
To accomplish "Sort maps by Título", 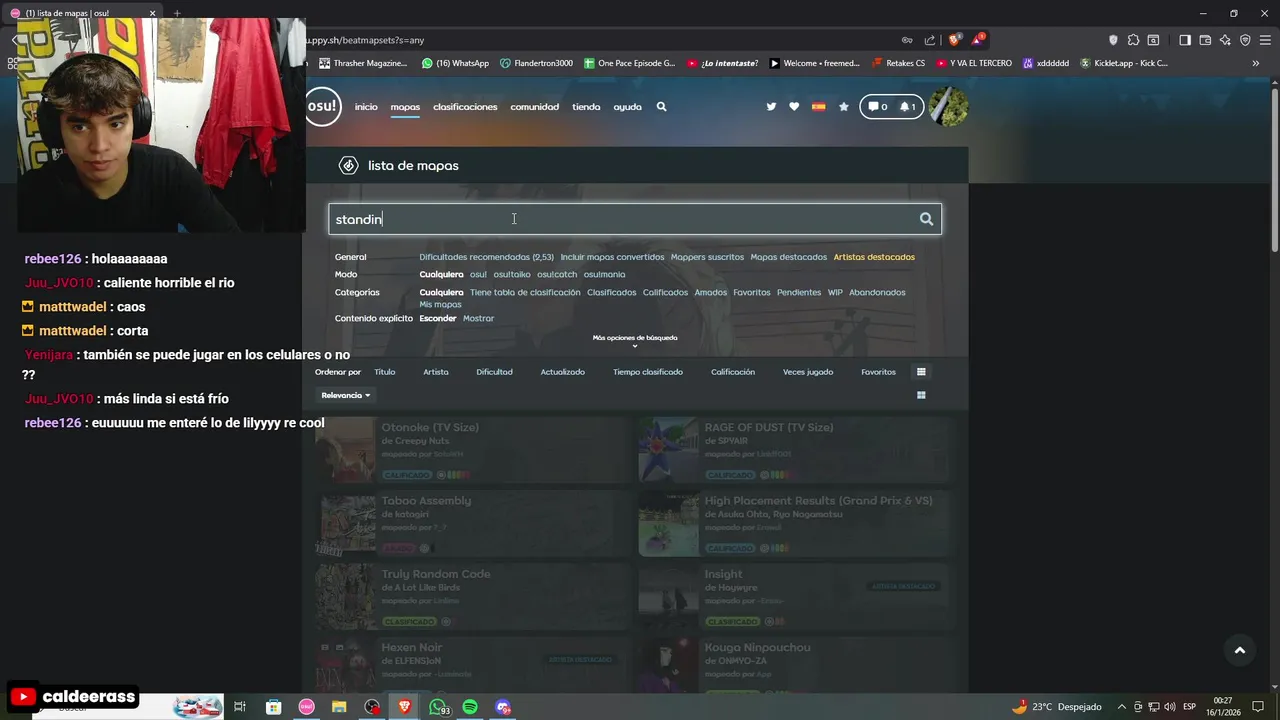I will pos(385,372).
